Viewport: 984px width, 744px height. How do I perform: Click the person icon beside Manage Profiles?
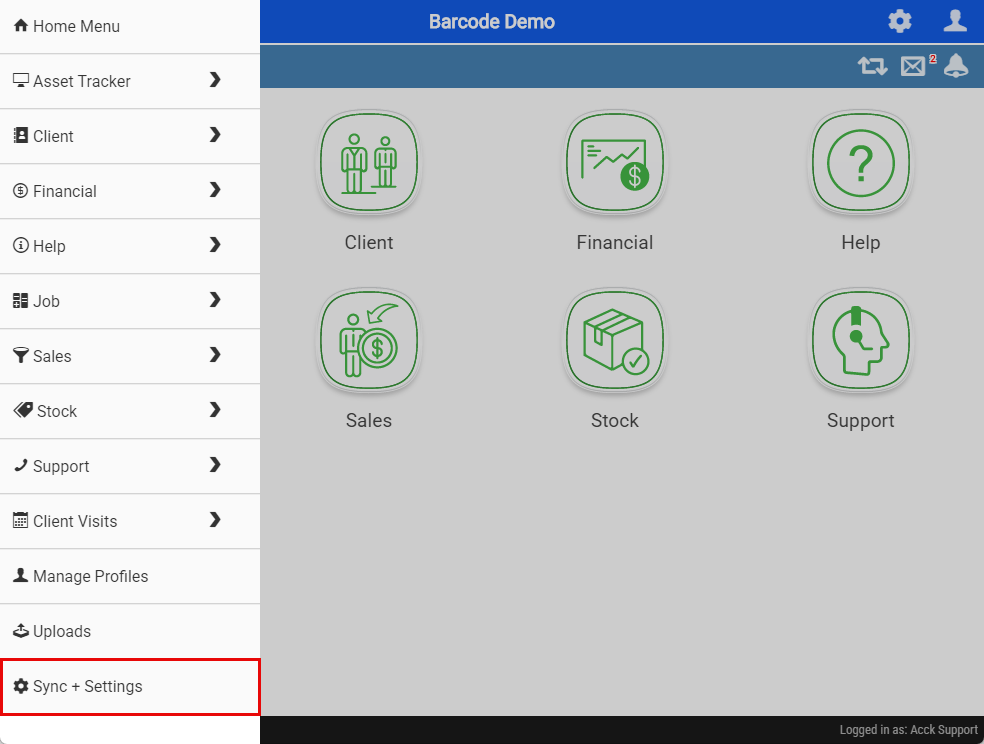(21, 575)
